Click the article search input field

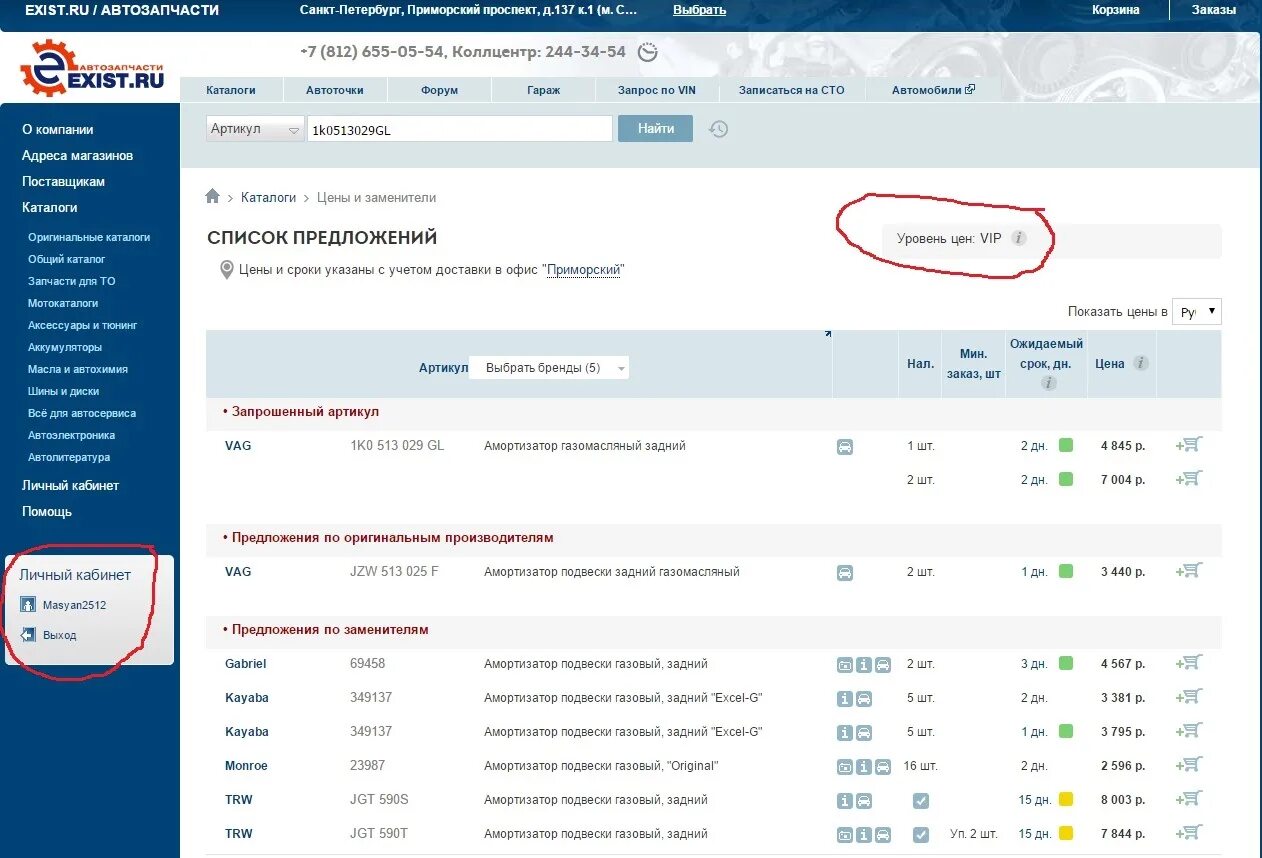460,129
